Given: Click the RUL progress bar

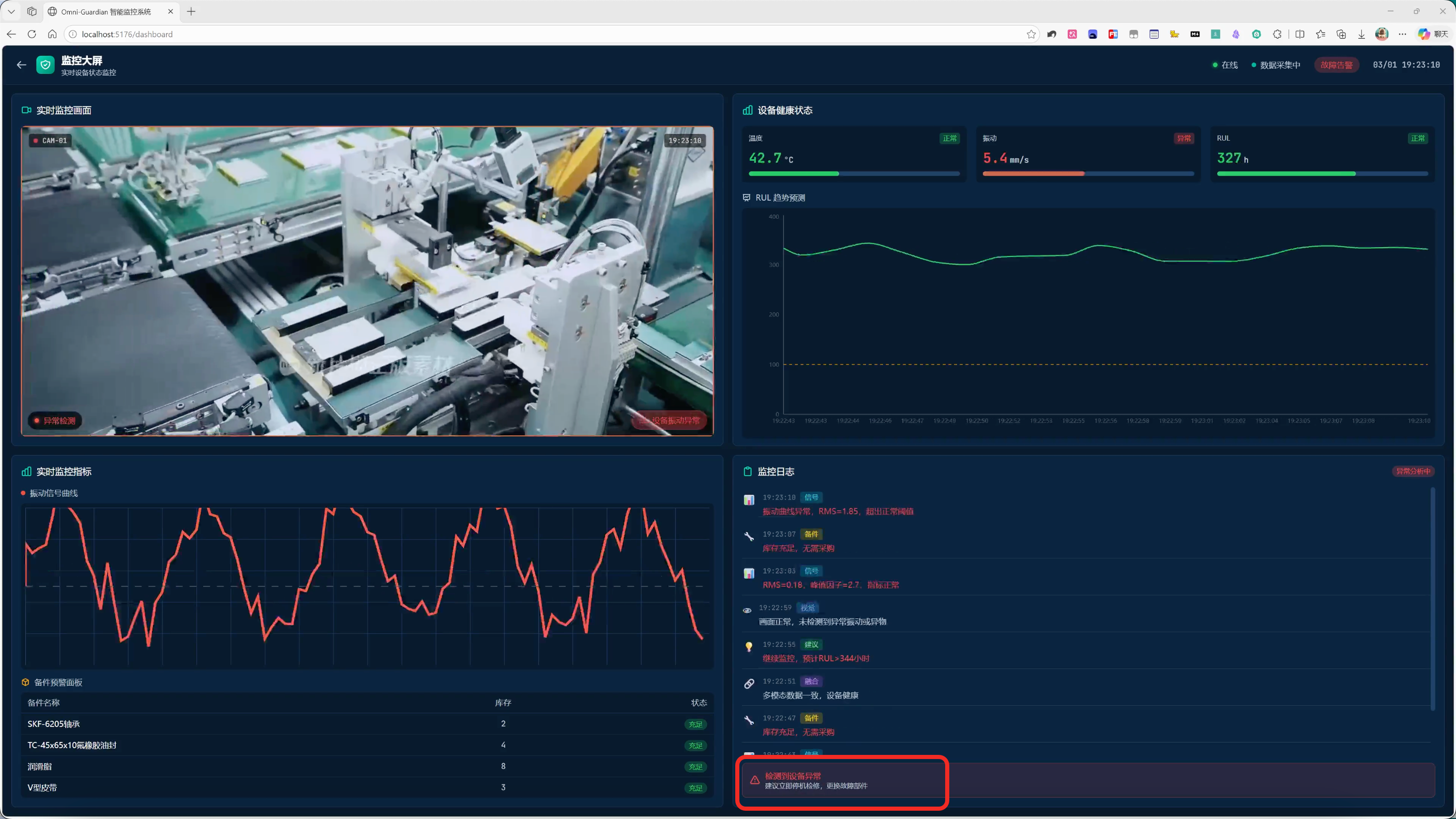Looking at the screenshot, I should pos(1322,174).
